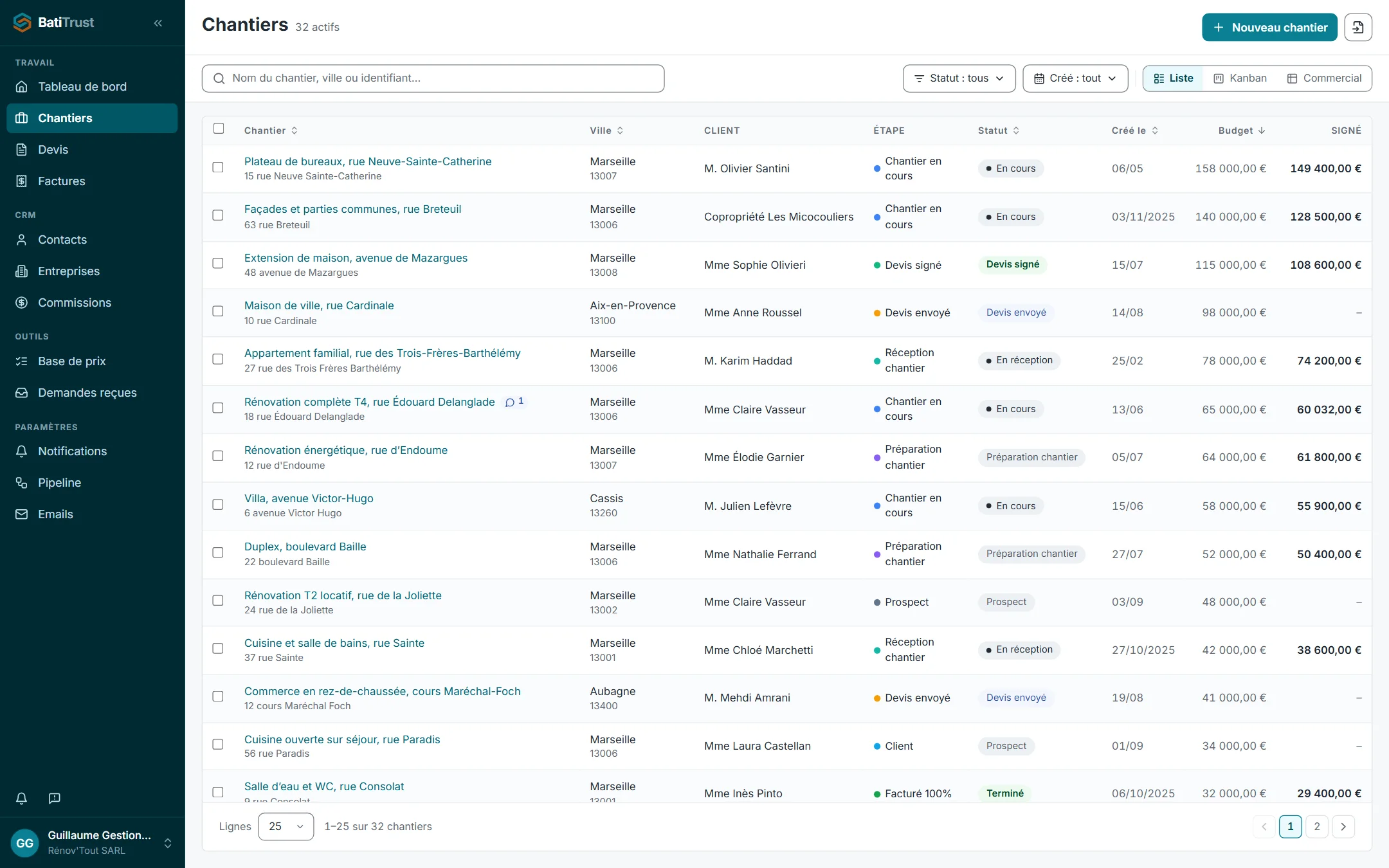
Task: Sort by Chantier column arrows
Action: coord(295,131)
